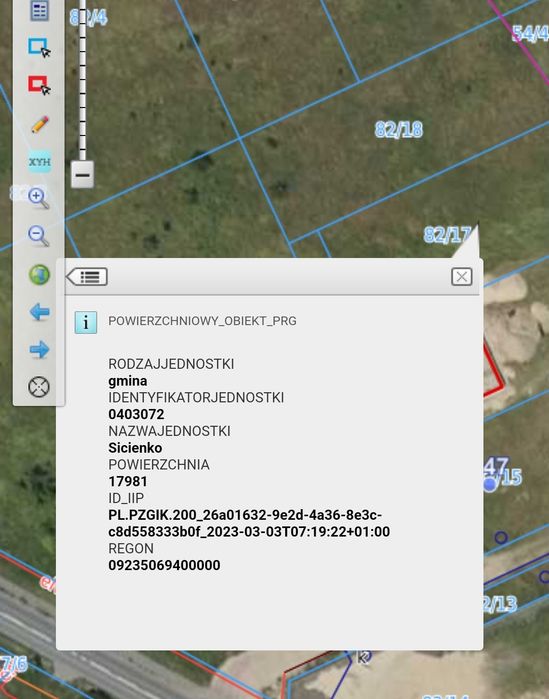Screen dimensions: 549x699
Task: Close the parcel information popup
Action: 462,277
